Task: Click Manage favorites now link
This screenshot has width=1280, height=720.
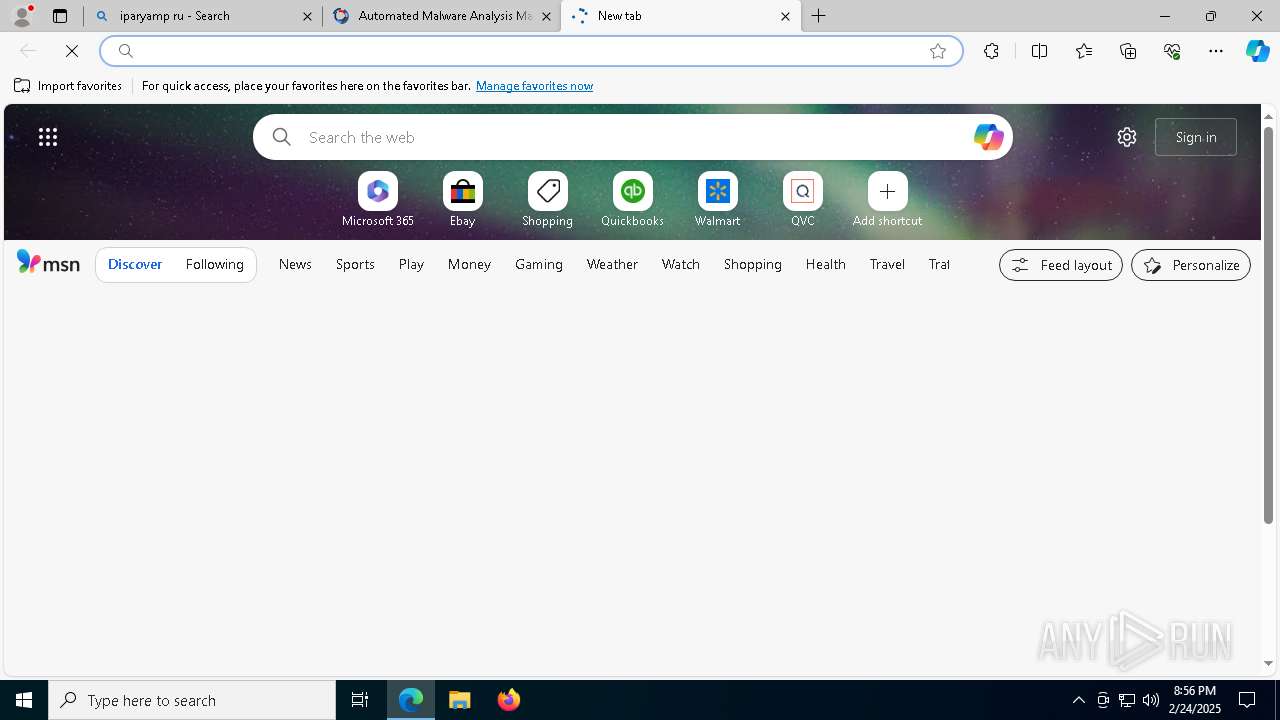Action: point(534,86)
